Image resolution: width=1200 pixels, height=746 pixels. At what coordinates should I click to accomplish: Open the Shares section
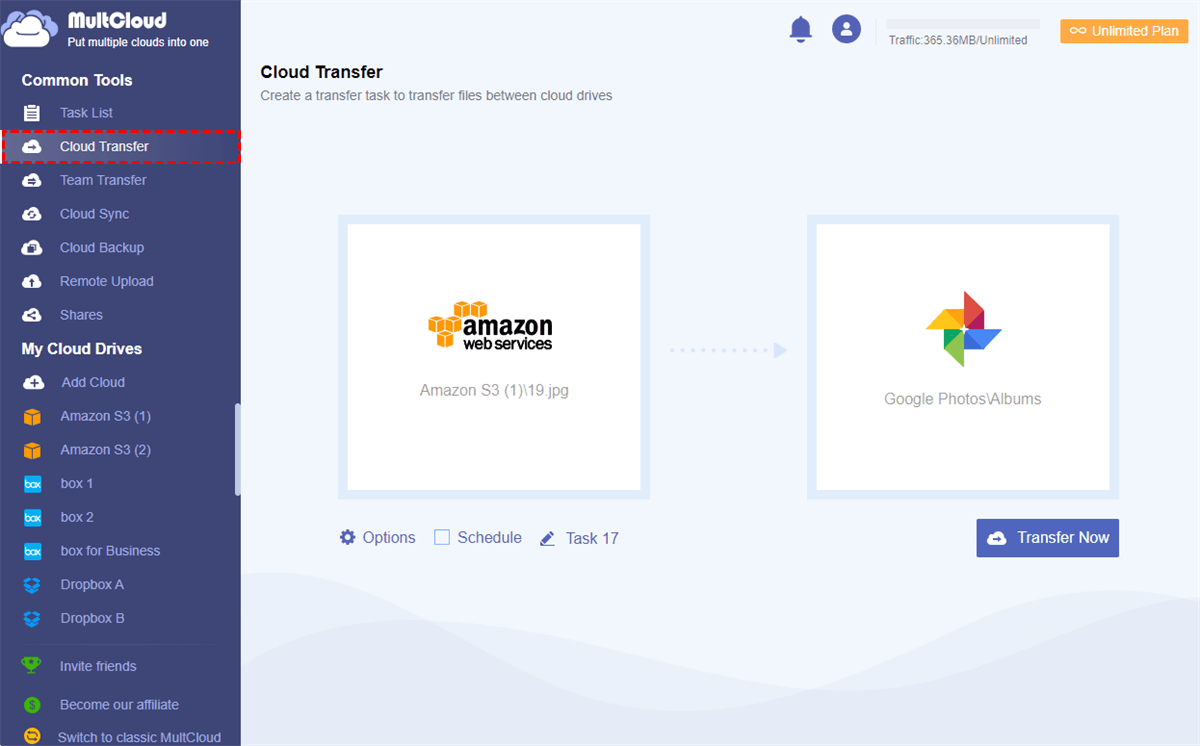point(81,315)
